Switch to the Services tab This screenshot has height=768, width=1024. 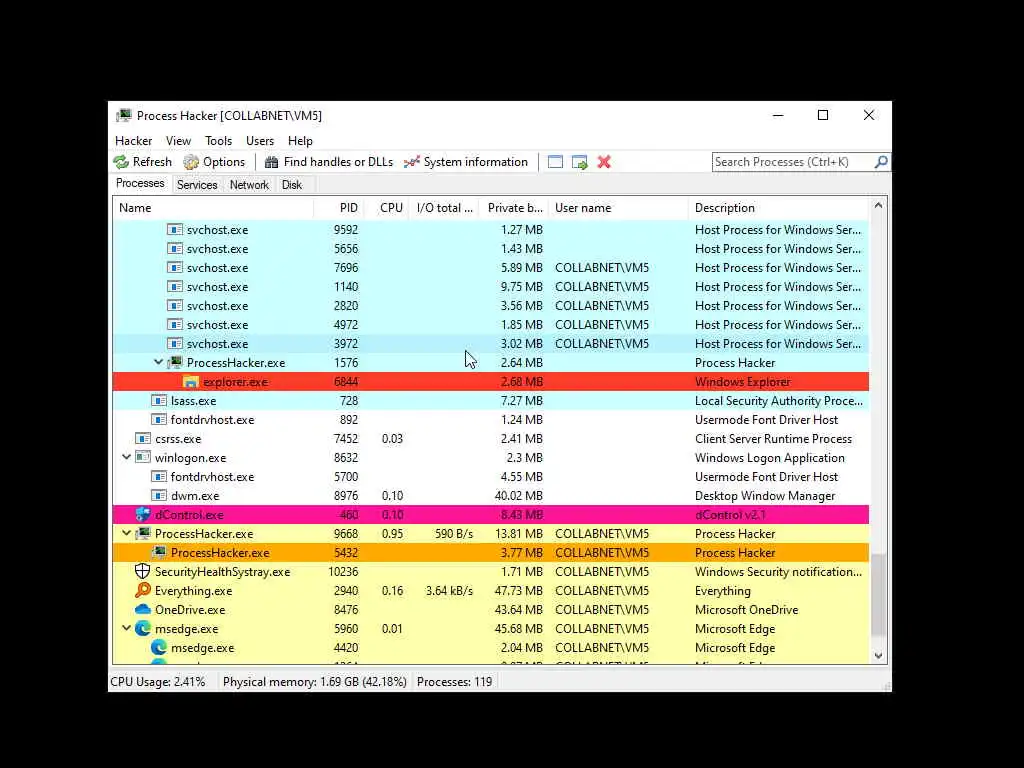point(197,185)
